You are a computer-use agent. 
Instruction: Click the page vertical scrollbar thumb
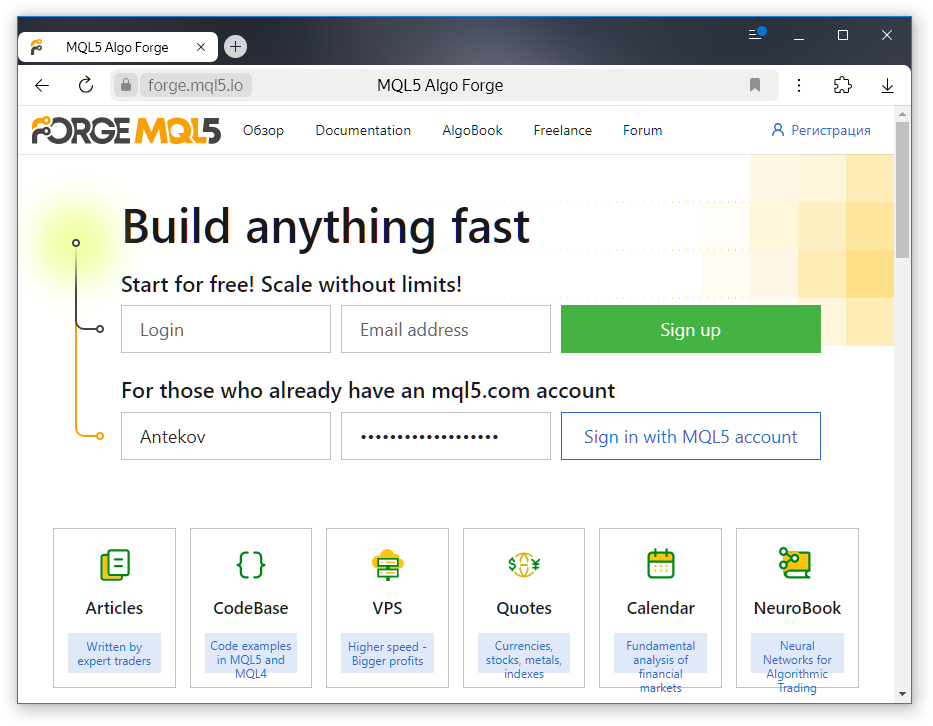click(902, 190)
